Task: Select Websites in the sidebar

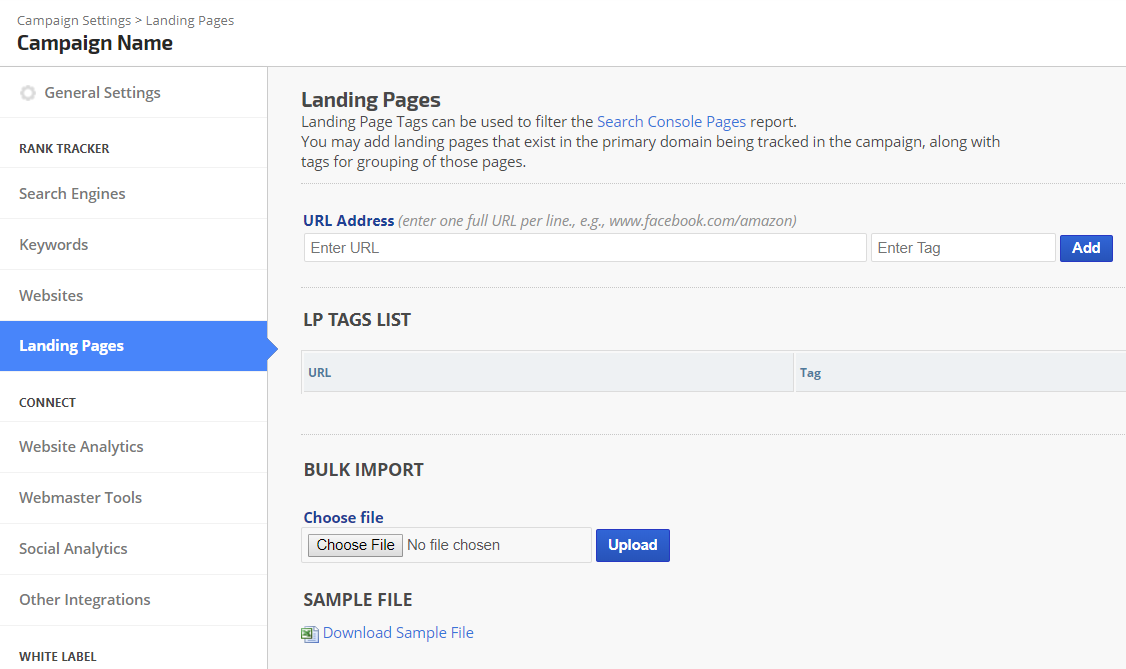Action: [x=51, y=296]
